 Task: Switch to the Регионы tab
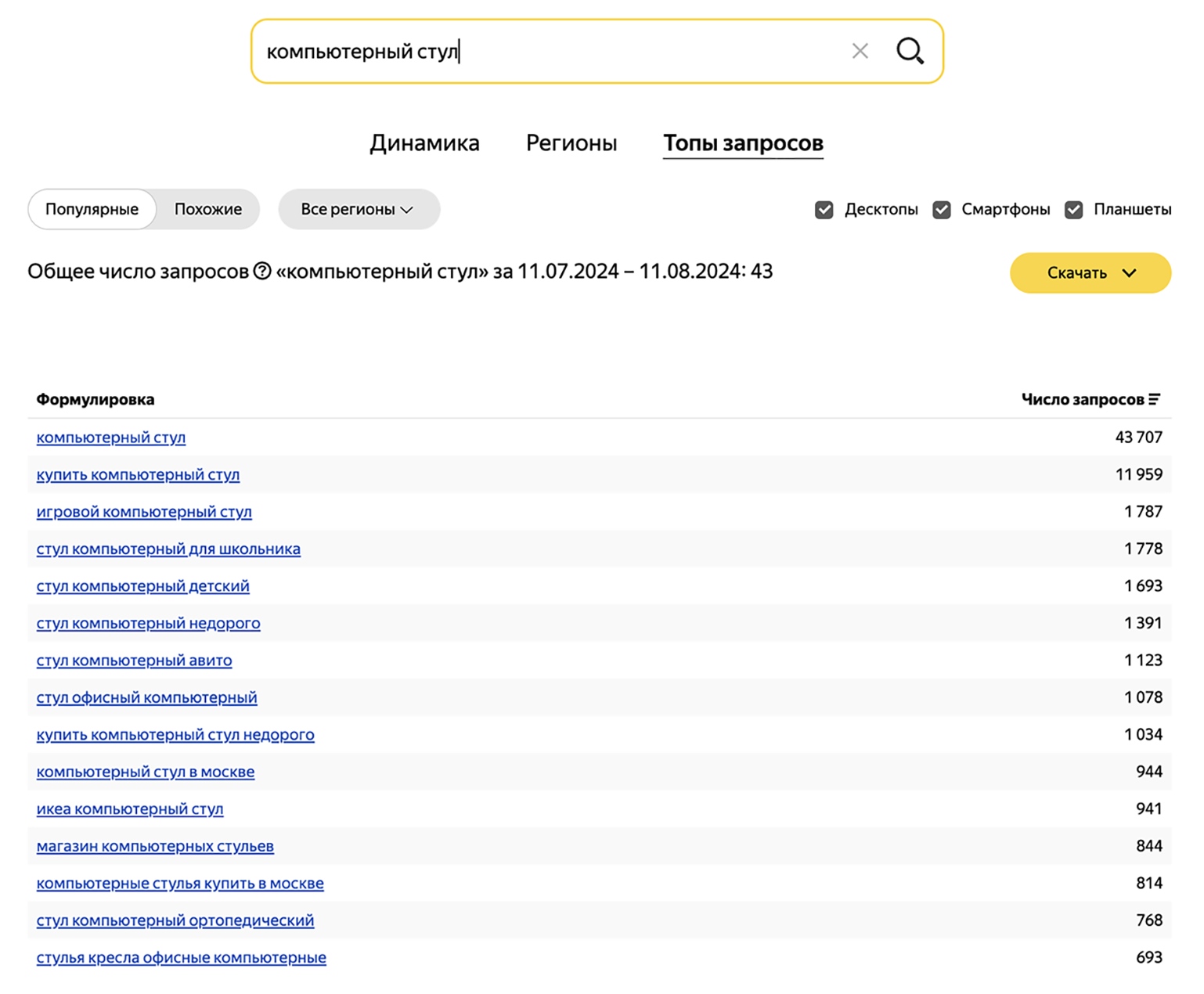click(x=571, y=143)
